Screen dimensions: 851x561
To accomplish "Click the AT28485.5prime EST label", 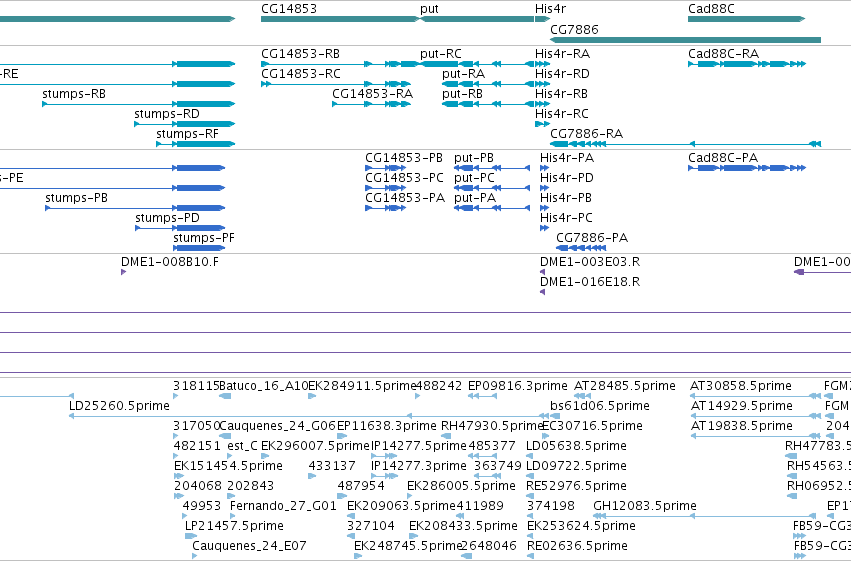I will tap(625, 386).
